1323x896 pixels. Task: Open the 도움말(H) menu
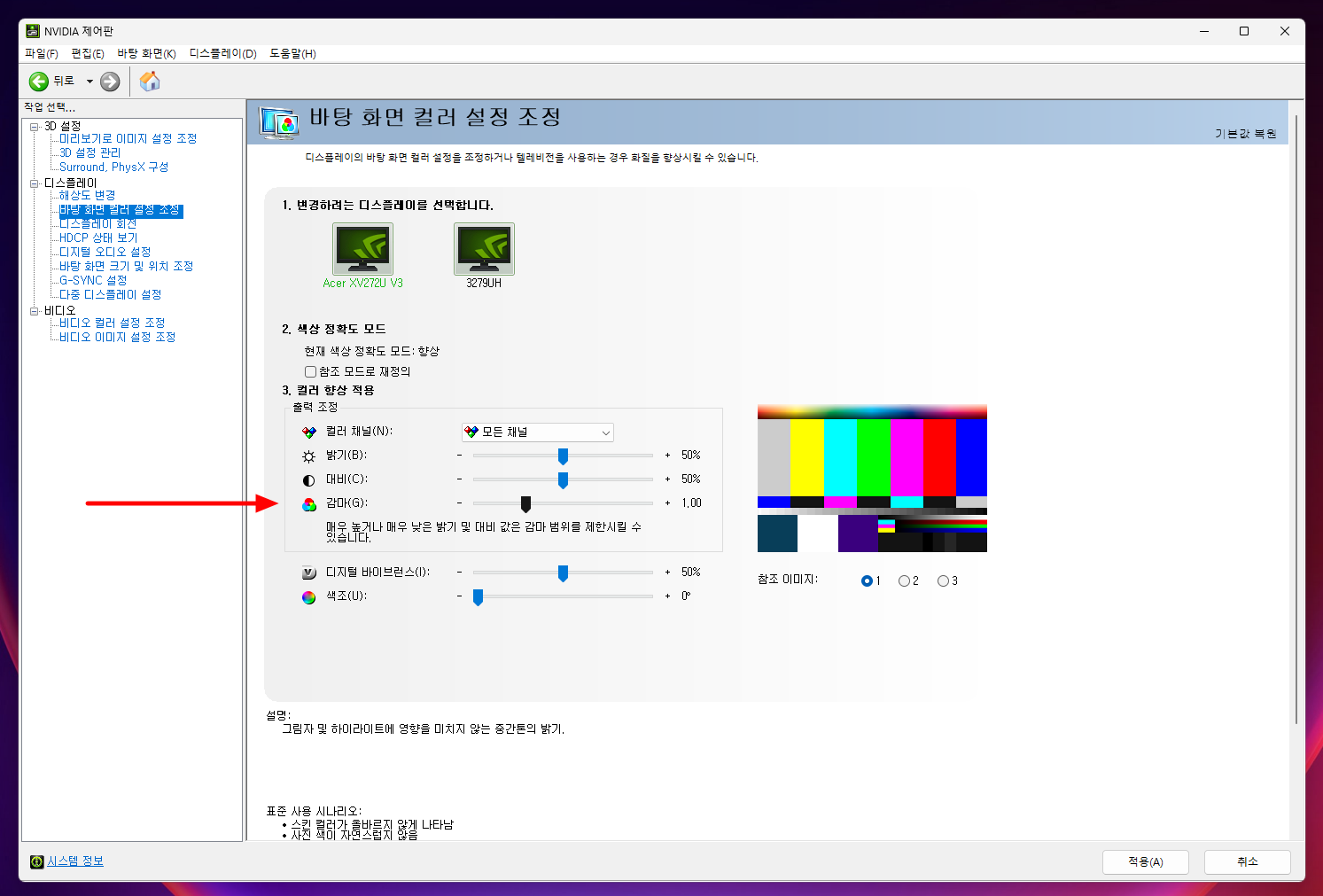coord(293,54)
